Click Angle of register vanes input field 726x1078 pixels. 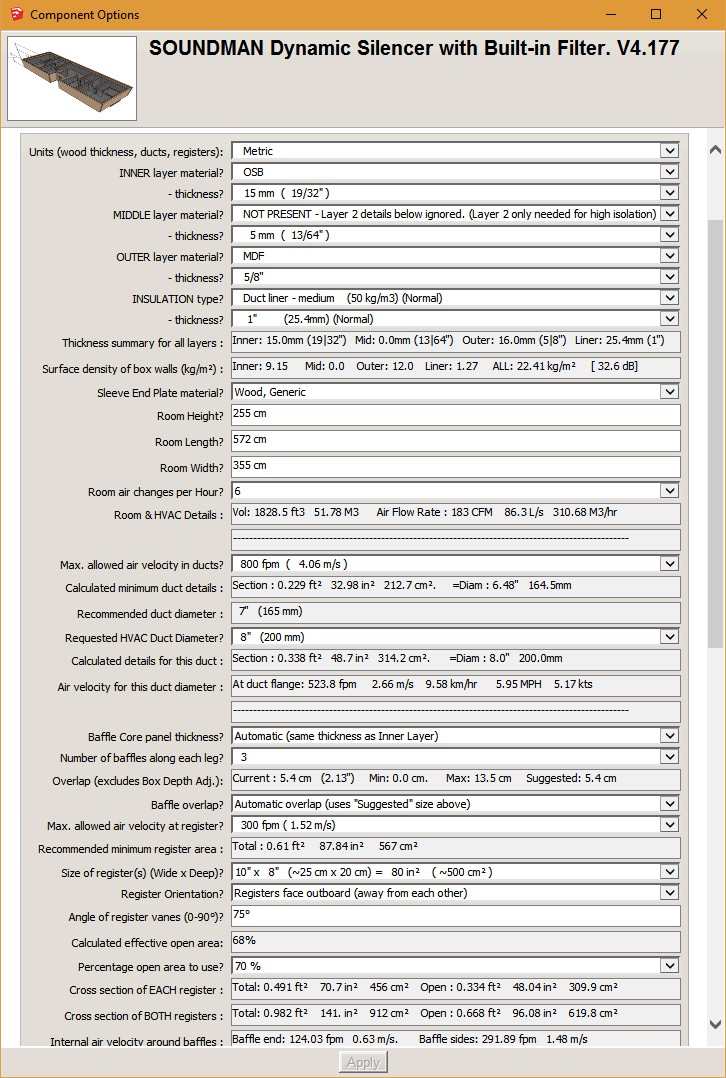pos(455,916)
